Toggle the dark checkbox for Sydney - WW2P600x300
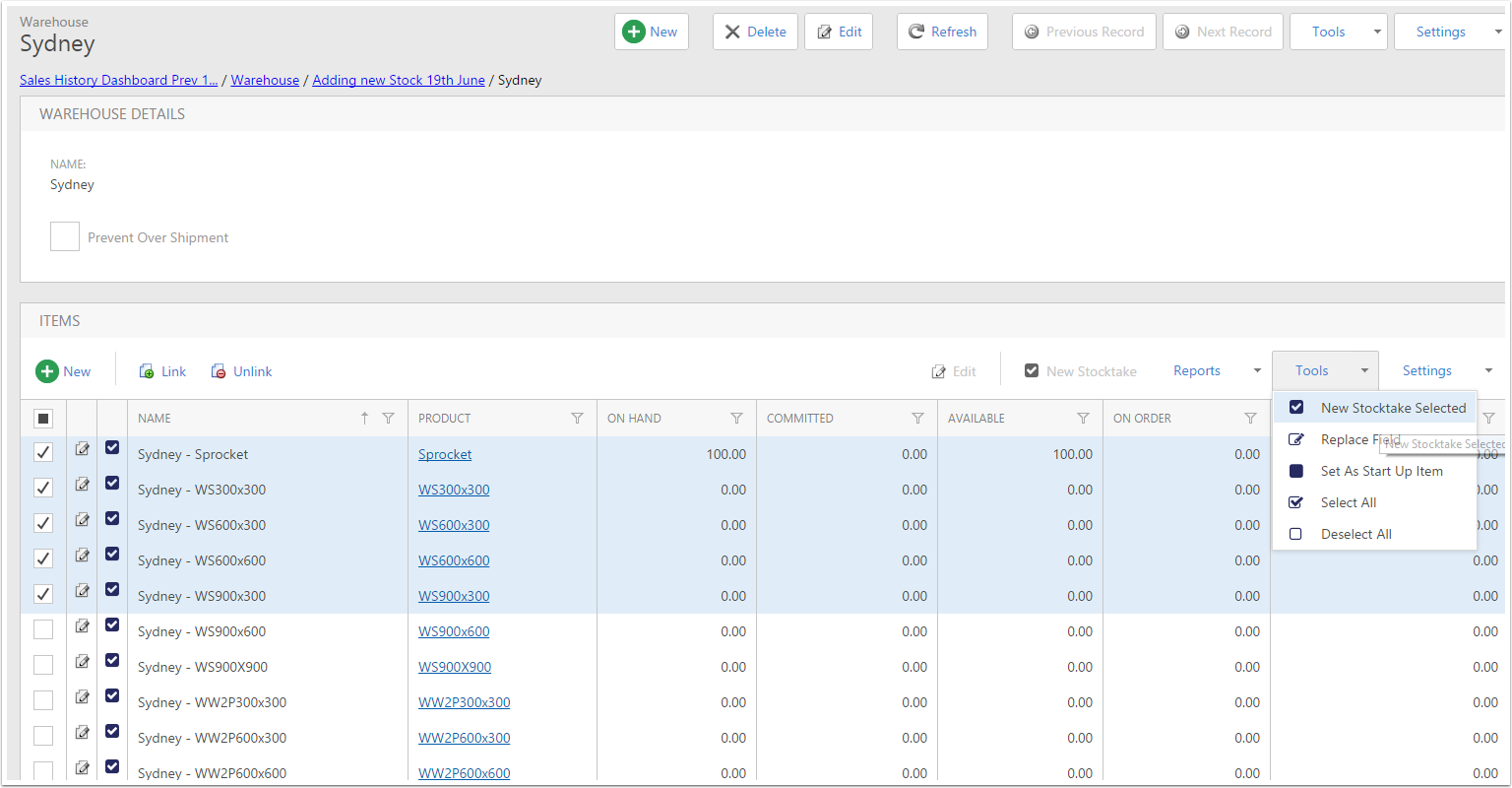The height and width of the screenshot is (788, 1512). 112,731
